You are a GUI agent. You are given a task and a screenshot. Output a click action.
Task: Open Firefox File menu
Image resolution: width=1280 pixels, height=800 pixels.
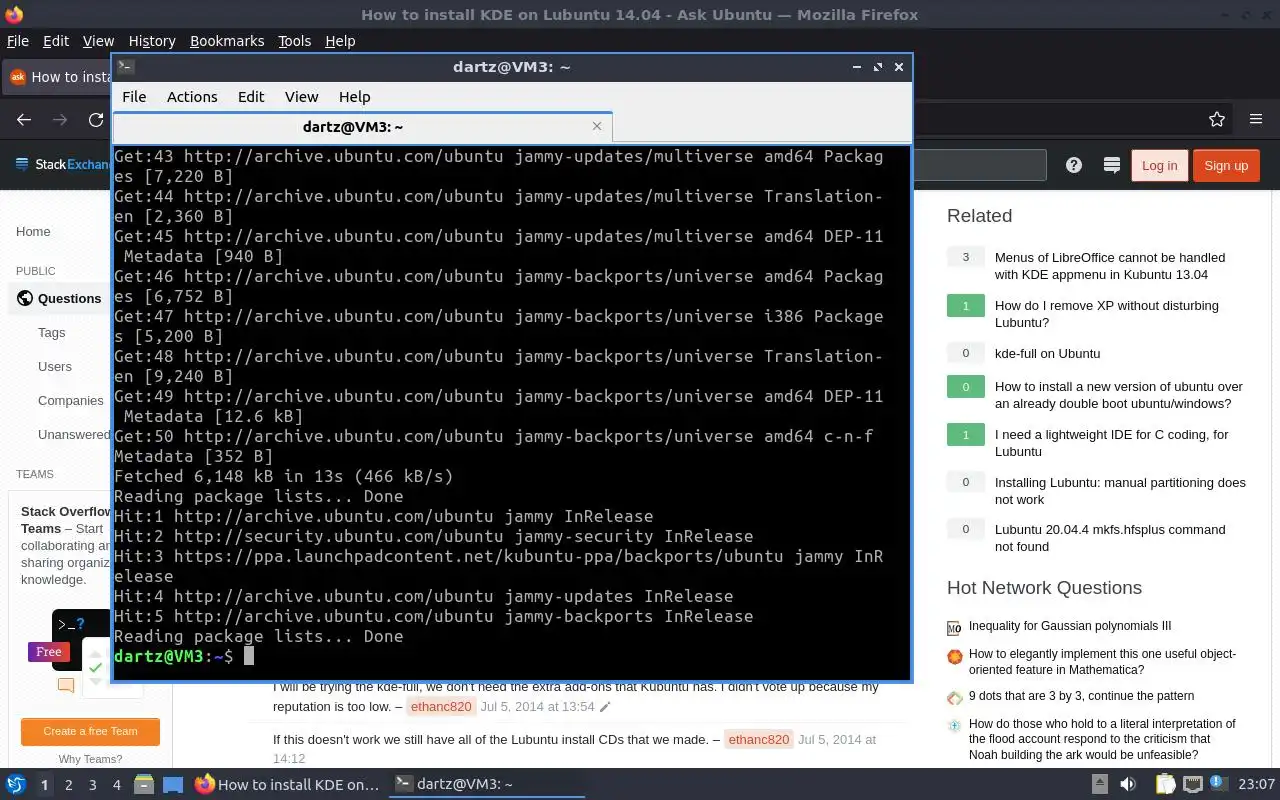[18, 41]
